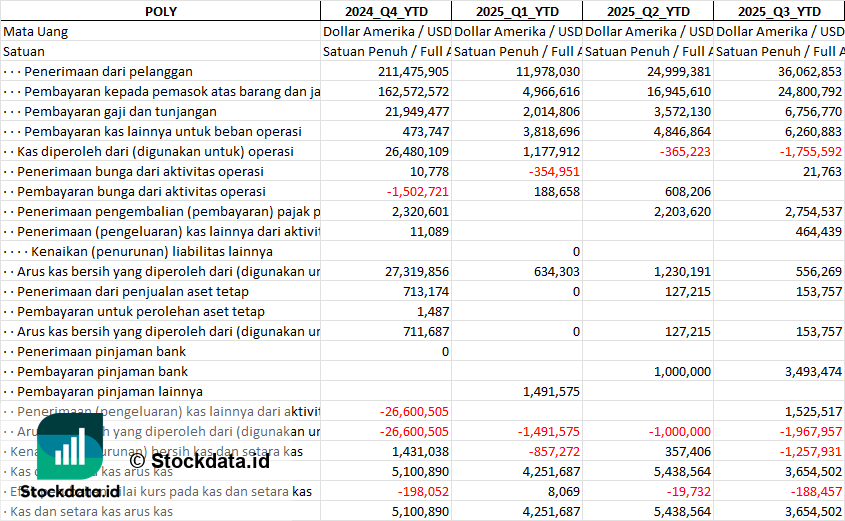Viewport: 845px width, 521px height.
Task: Select cell with value 2,754,537
Action: click(x=779, y=211)
